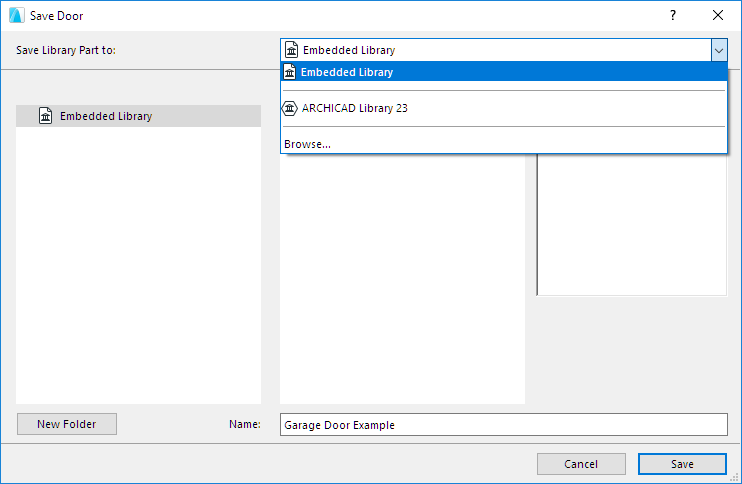
Task: Click the icon beside the highlighted Embedded Library option
Action: pos(290,72)
